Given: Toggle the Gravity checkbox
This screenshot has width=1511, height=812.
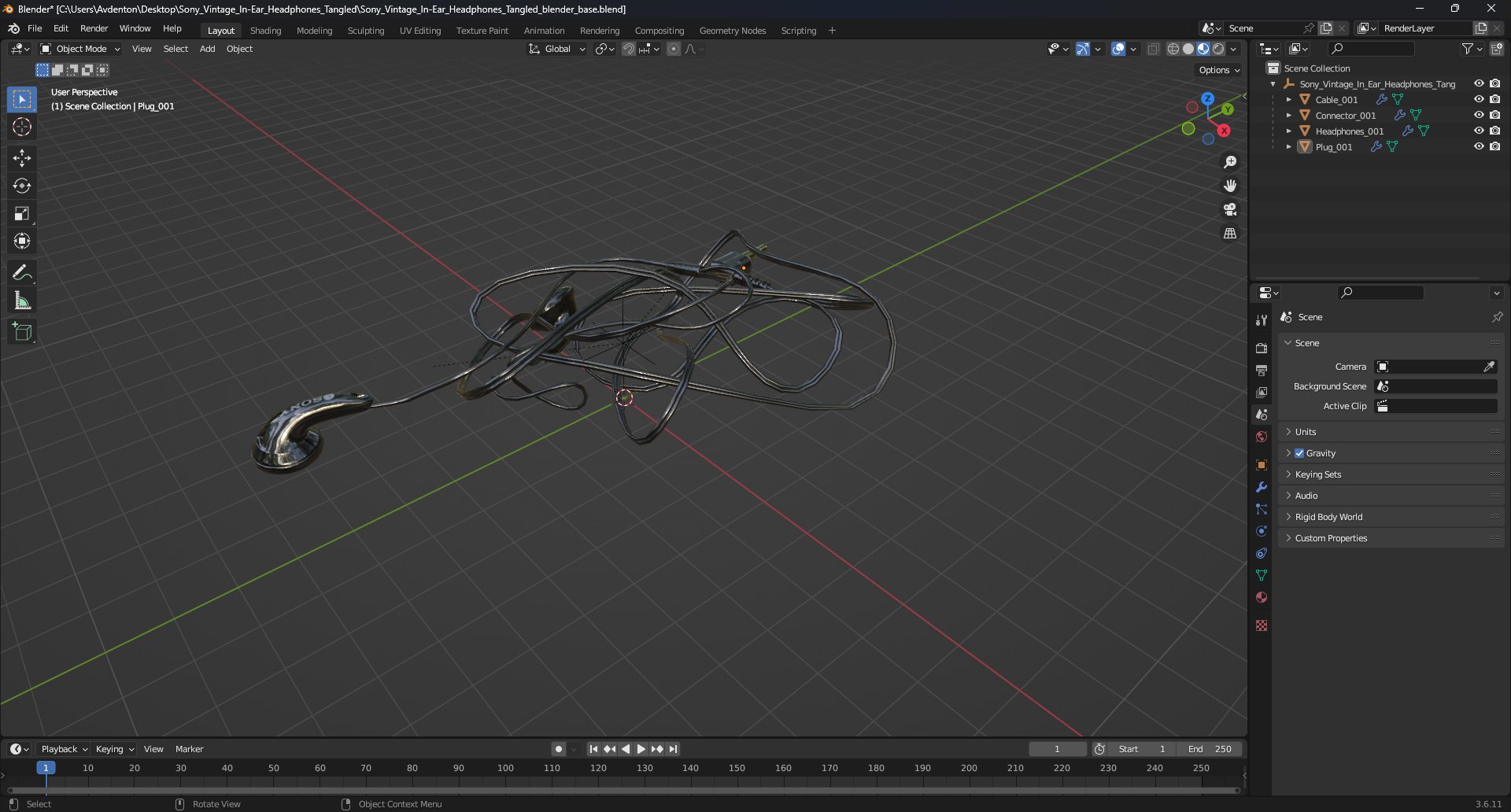Looking at the screenshot, I should coord(1299,453).
